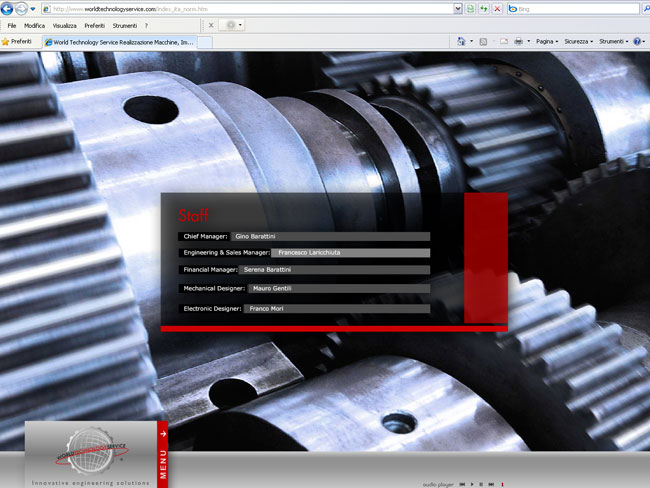Click Franco Mori name field
The image size is (650, 488).
tap(337, 308)
